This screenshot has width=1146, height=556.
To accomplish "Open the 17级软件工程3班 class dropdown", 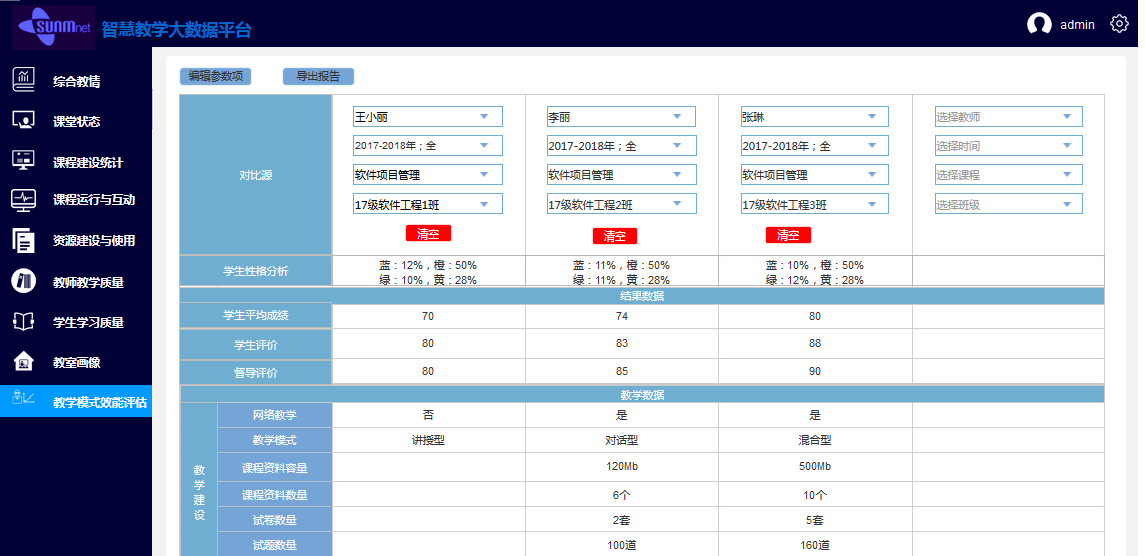I will pyautogui.click(x=814, y=204).
